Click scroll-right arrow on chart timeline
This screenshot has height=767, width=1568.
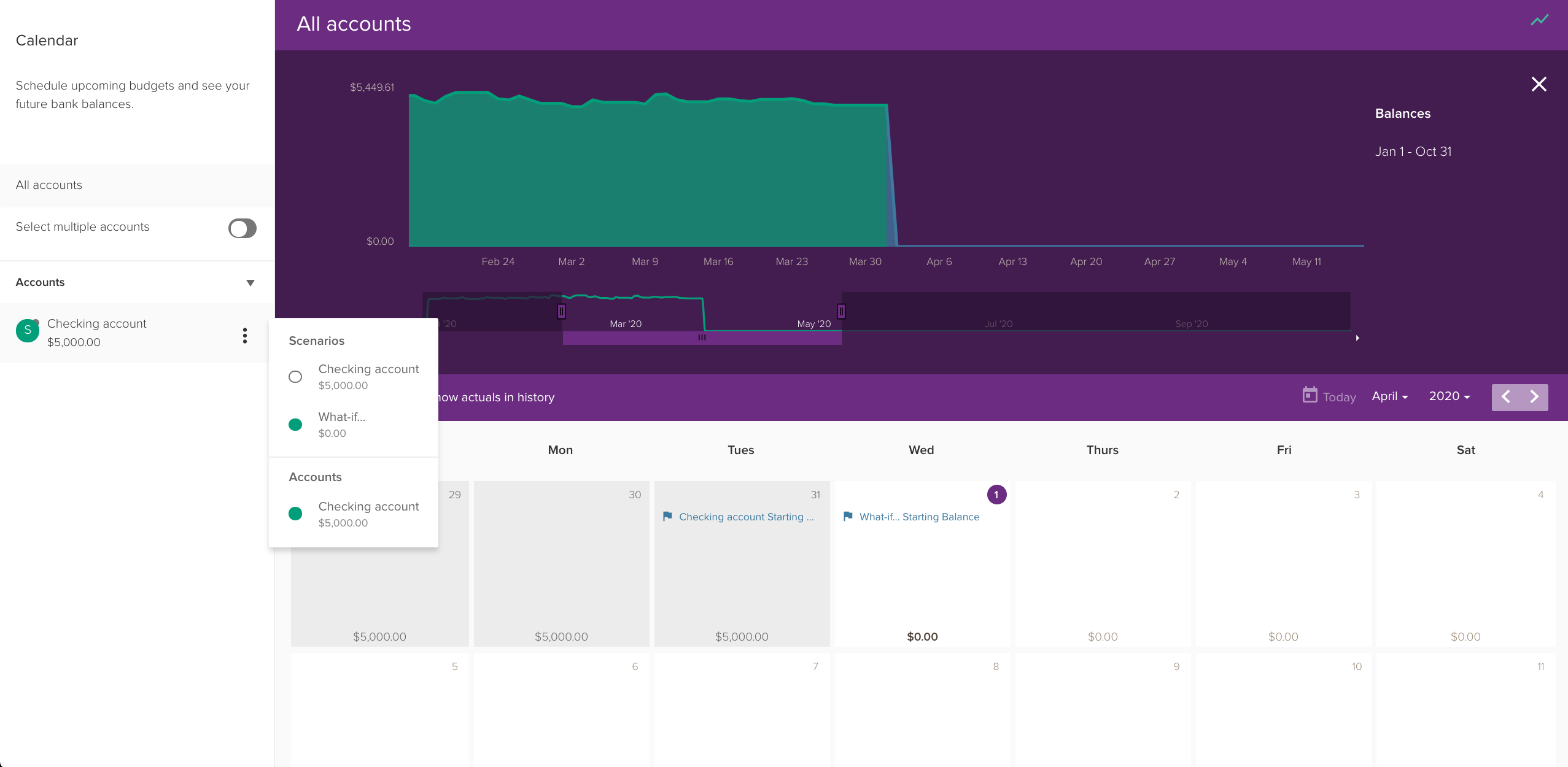click(x=1357, y=338)
